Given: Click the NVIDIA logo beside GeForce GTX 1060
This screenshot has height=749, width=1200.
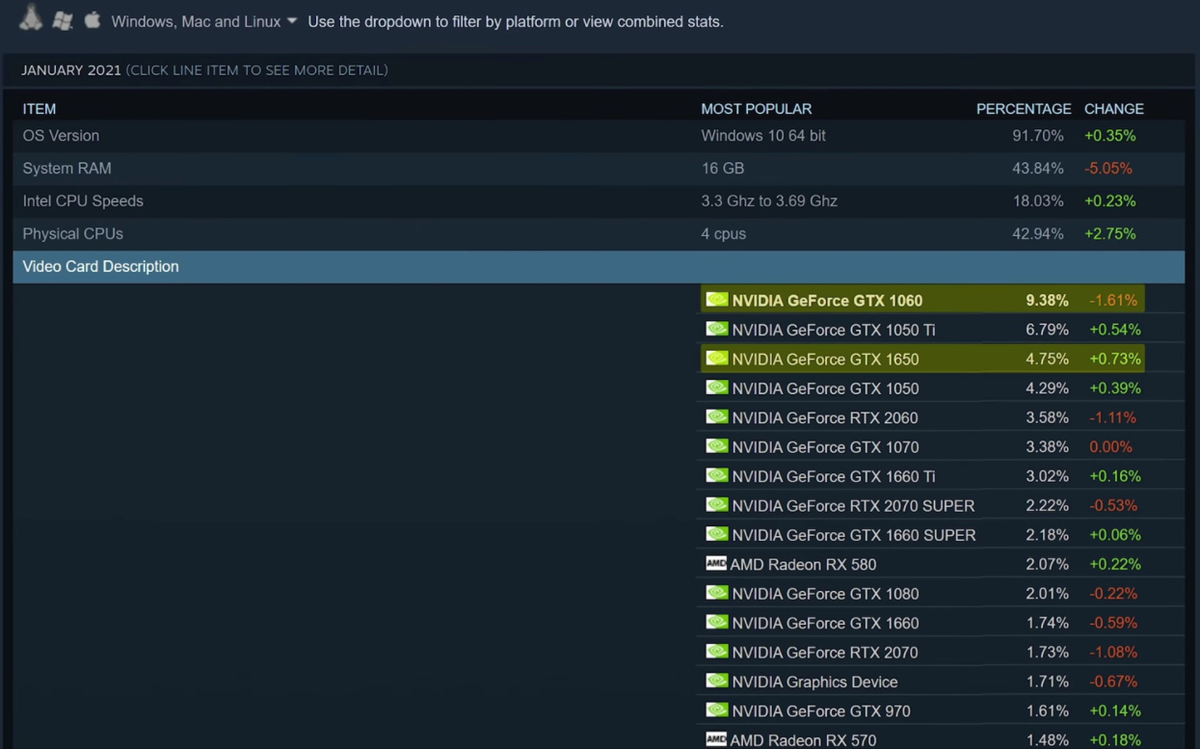Looking at the screenshot, I should coord(717,299).
